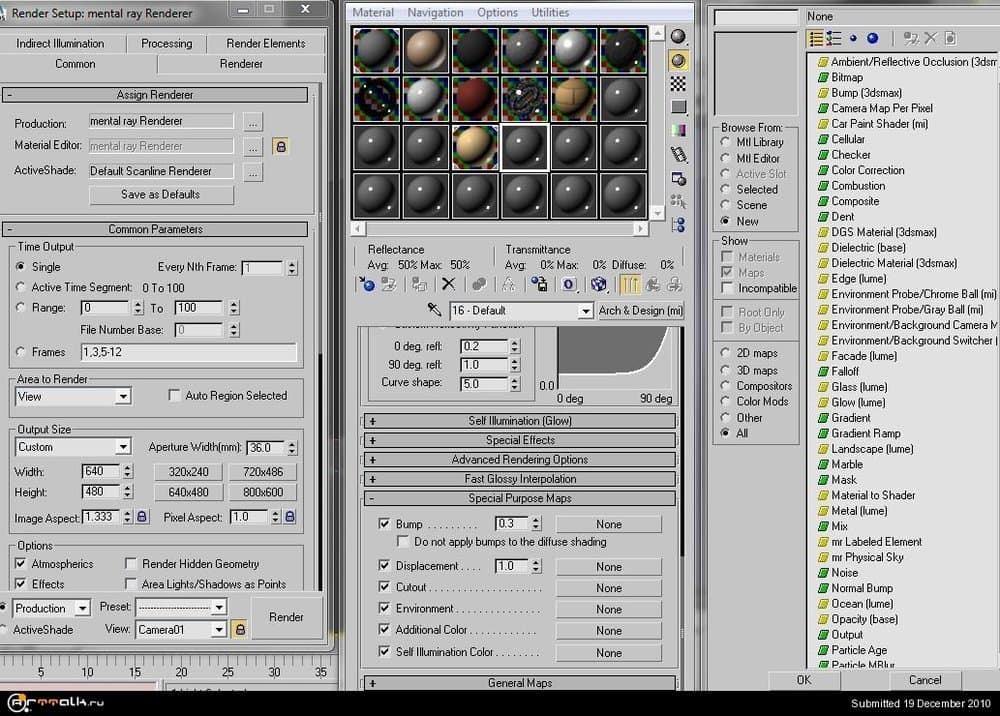Toggle the Backlight icon in Material Editor
The height and width of the screenshot is (716, 1000).
[x=678, y=61]
